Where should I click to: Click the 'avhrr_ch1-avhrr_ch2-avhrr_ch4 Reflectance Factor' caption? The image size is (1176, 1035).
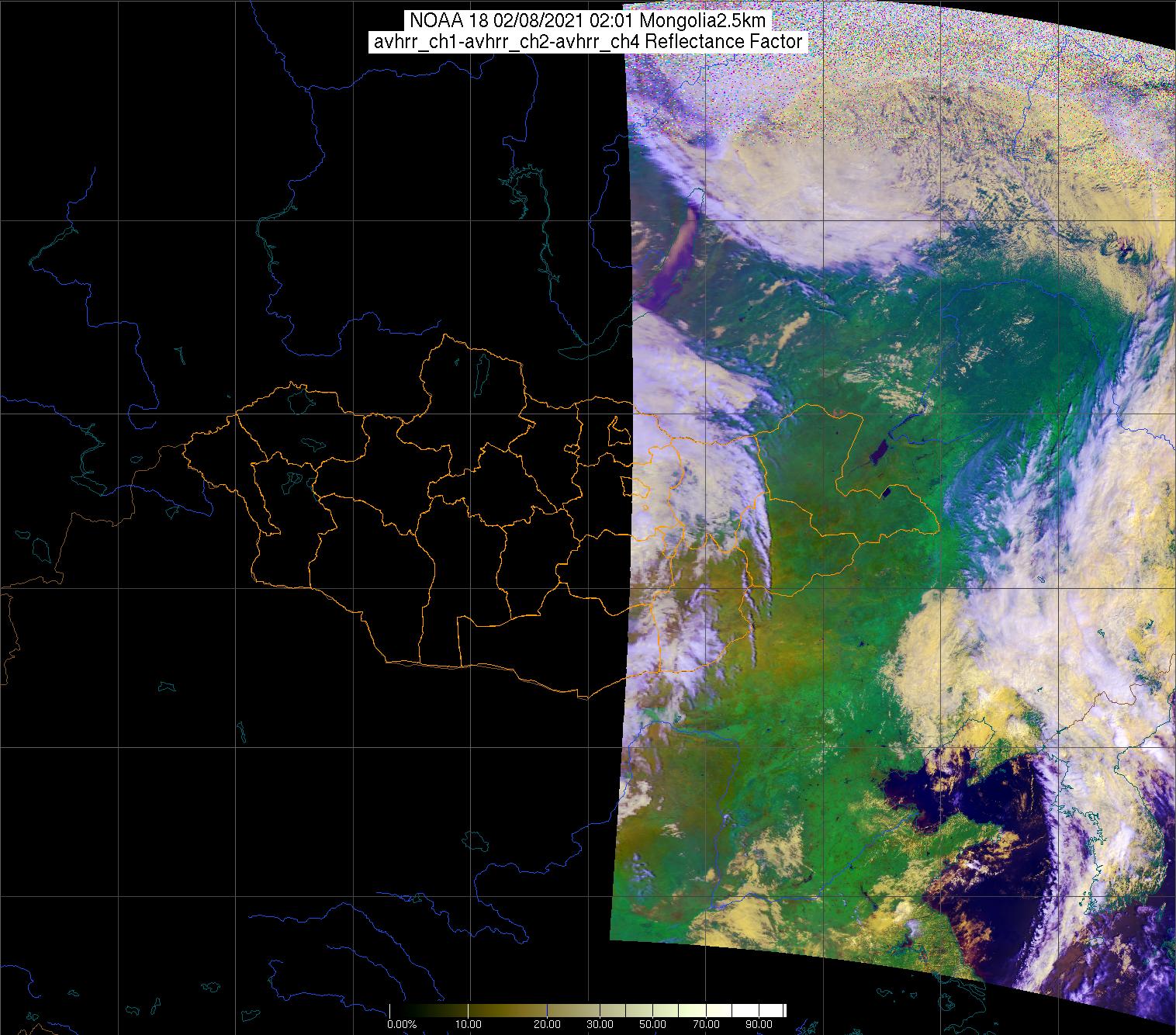[x=588, y=42]
